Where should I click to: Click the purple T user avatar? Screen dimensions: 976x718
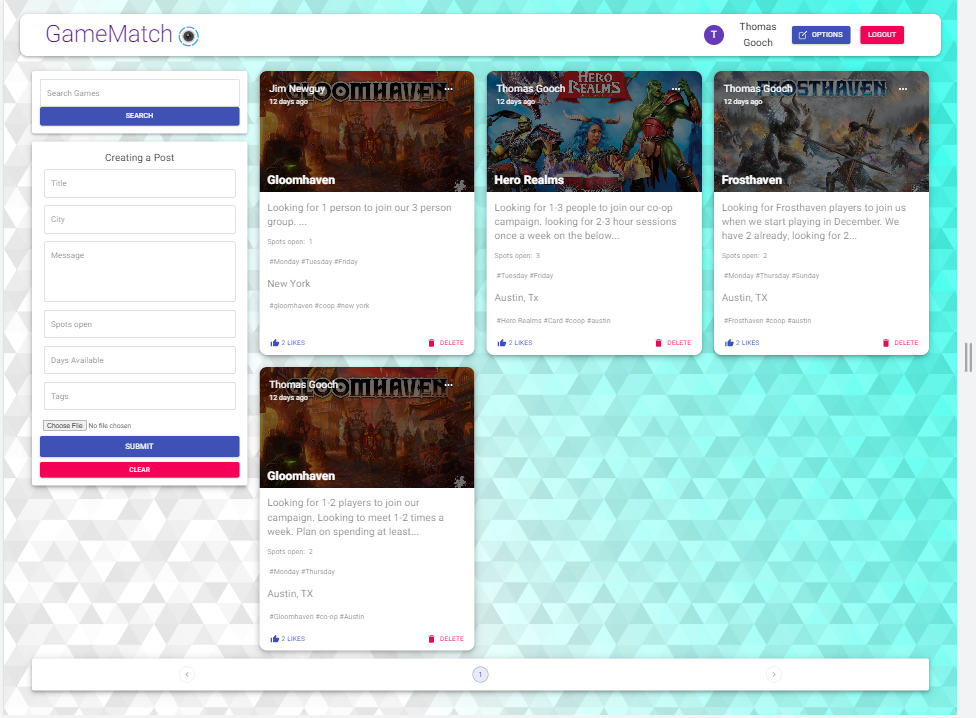(x=713, y=35)
